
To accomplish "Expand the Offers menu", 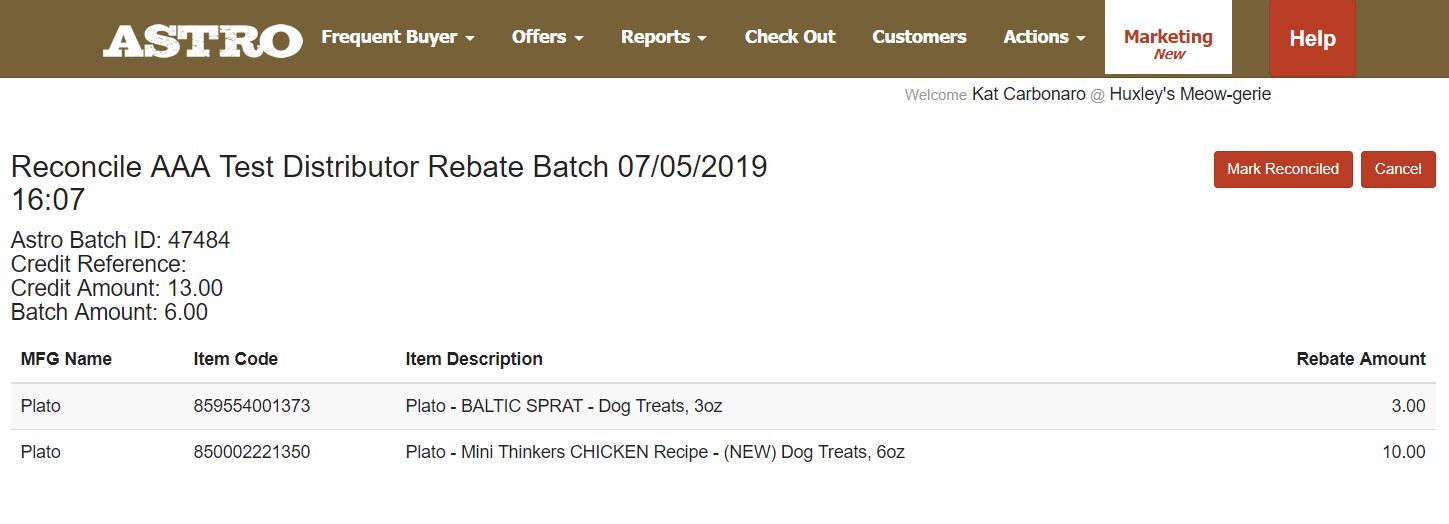I will 547,37.
